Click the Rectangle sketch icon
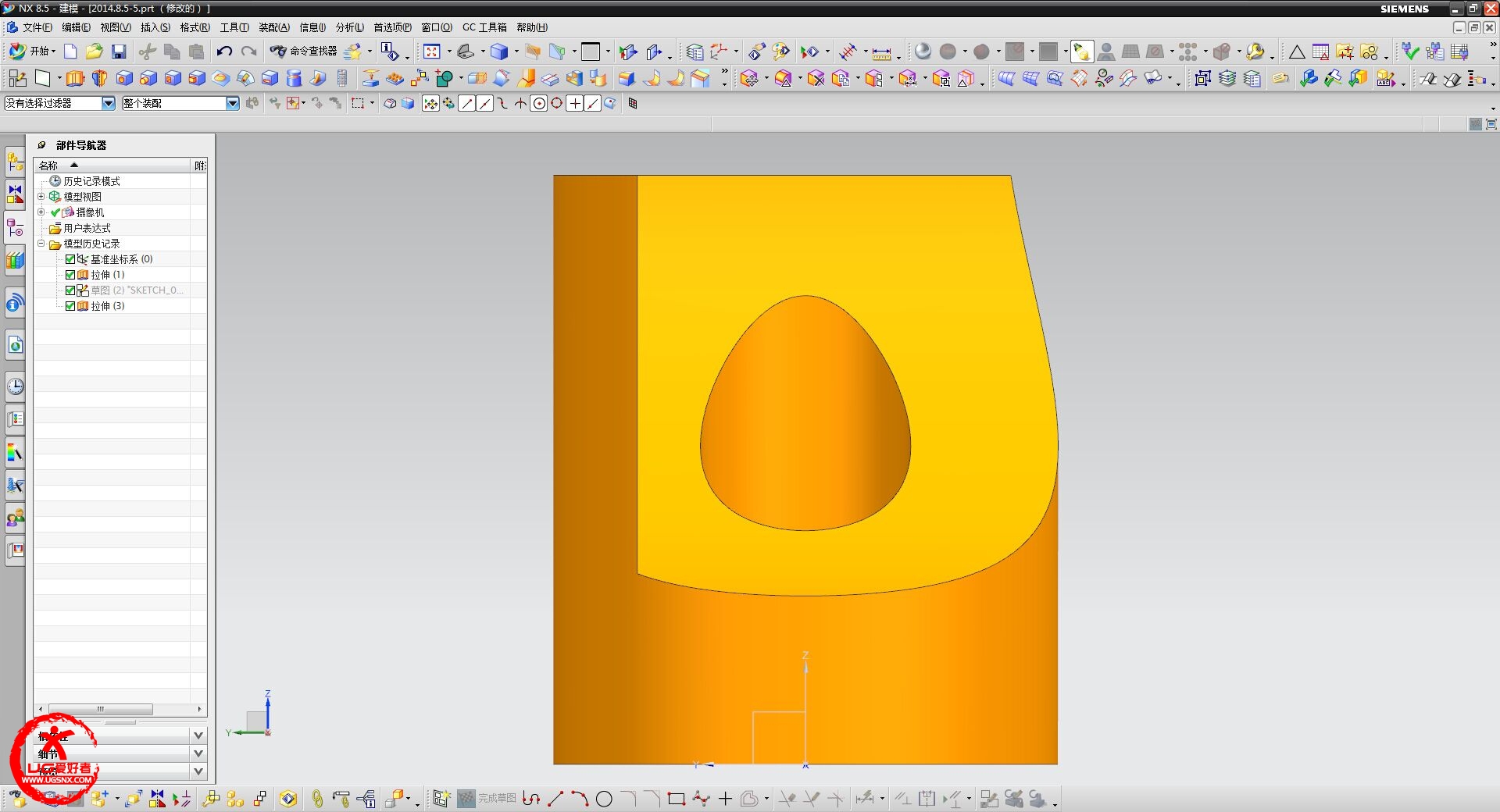The image size is (1500, 812). 677,799
